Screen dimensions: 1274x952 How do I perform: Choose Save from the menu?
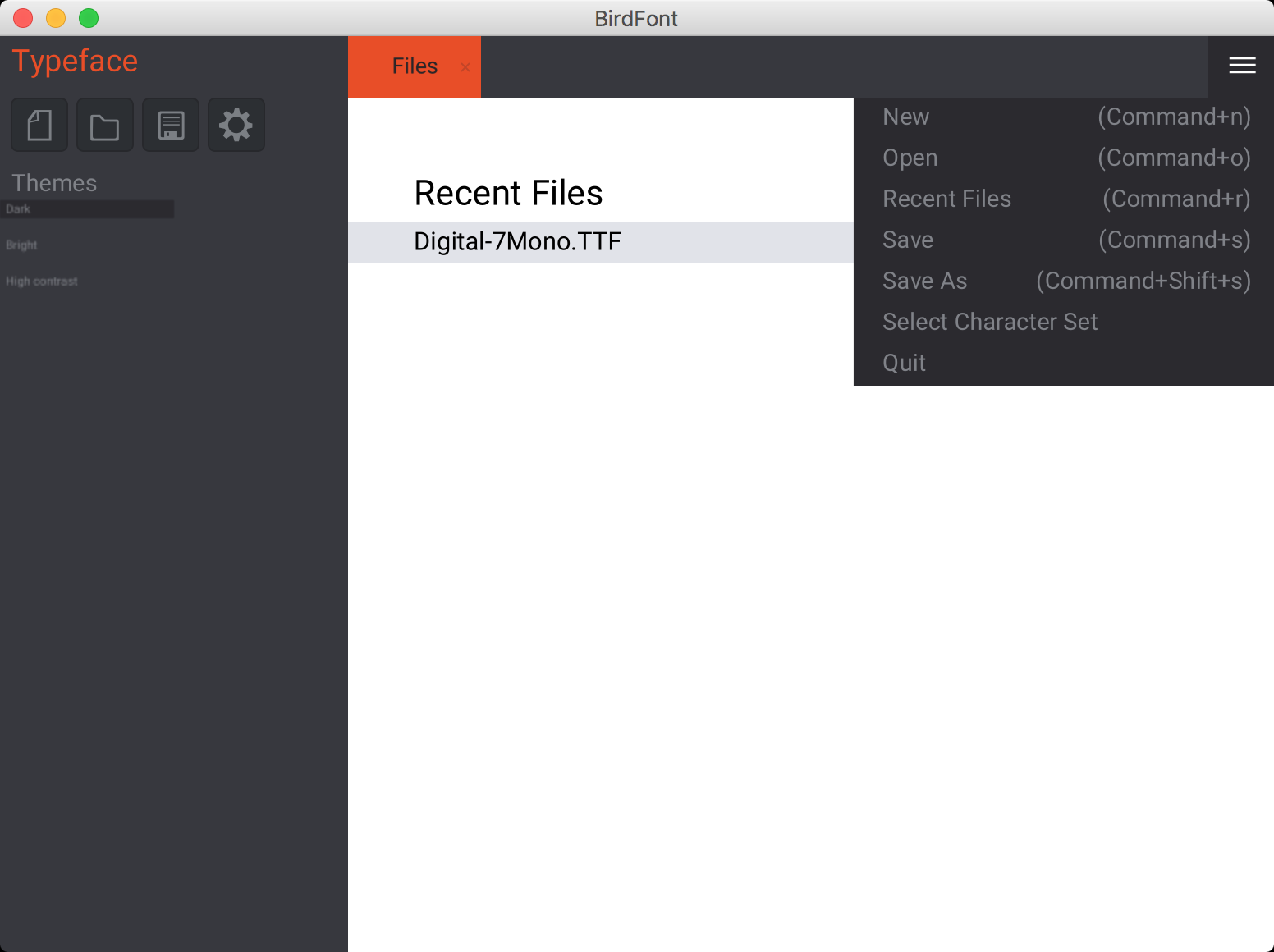[x=1064, y=240]
